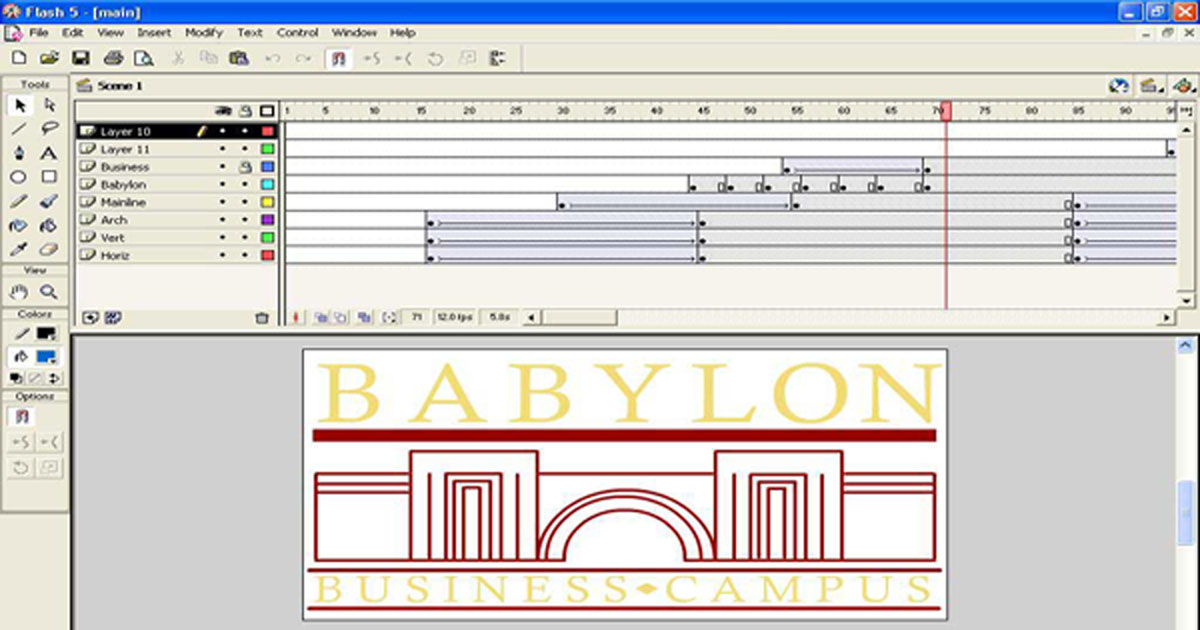
Task: Toggle visibility dot for Babylon layer
Action: click(223, 185)
